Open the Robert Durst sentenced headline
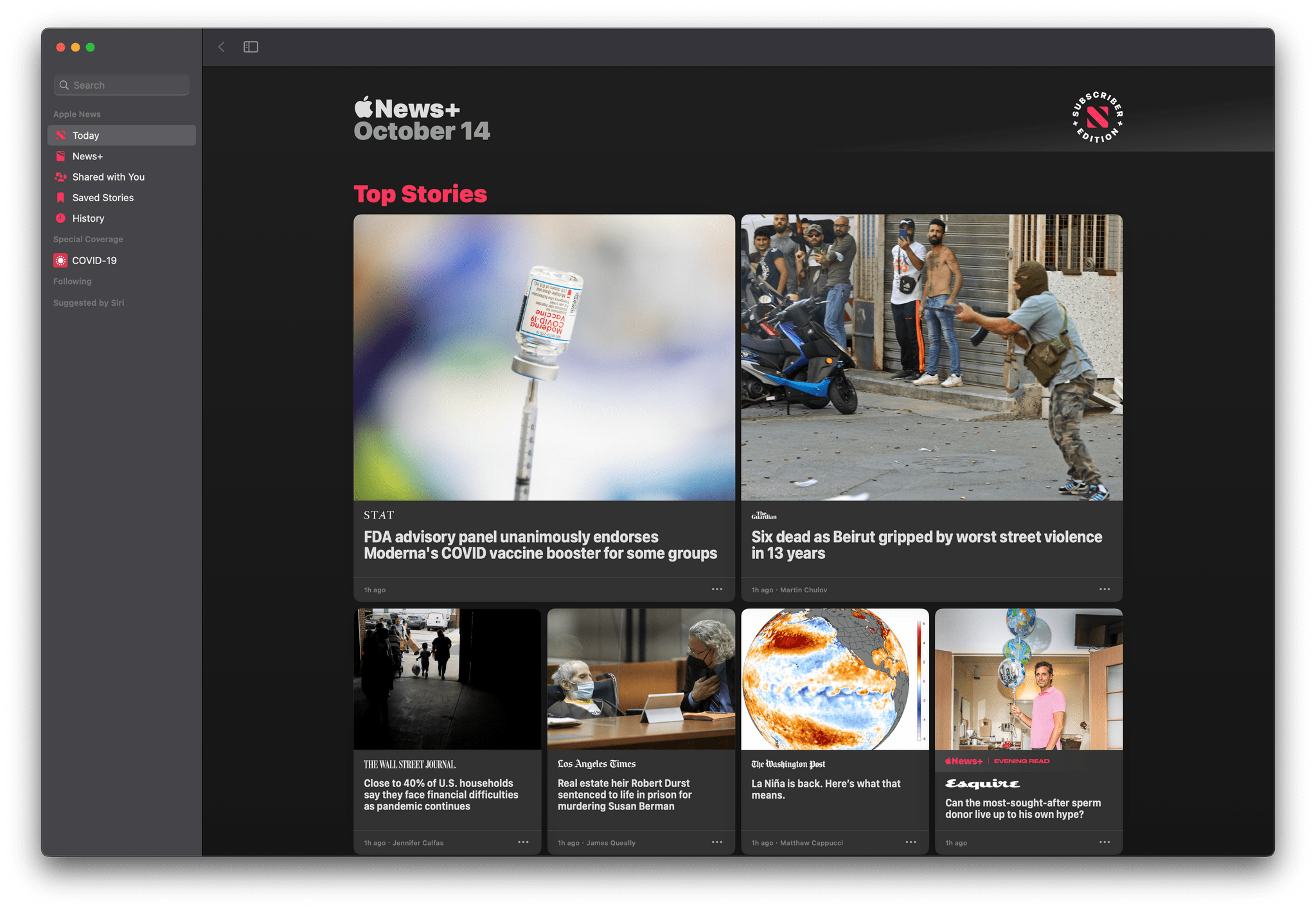 [625, 795]
